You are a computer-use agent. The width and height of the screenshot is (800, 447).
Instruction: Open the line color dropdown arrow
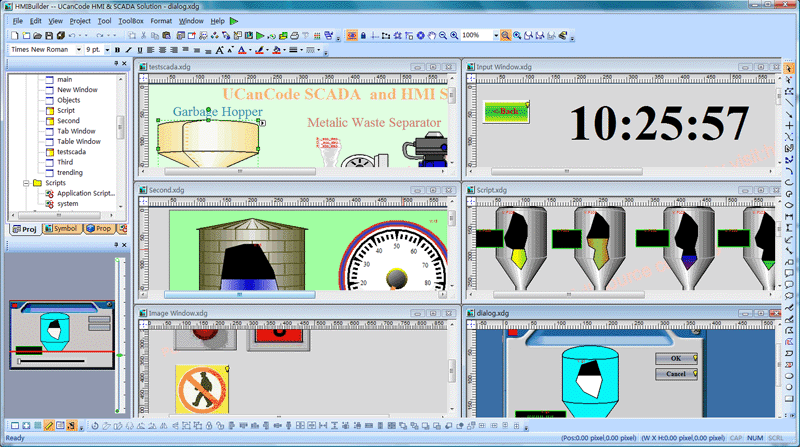tap(267, 49)
